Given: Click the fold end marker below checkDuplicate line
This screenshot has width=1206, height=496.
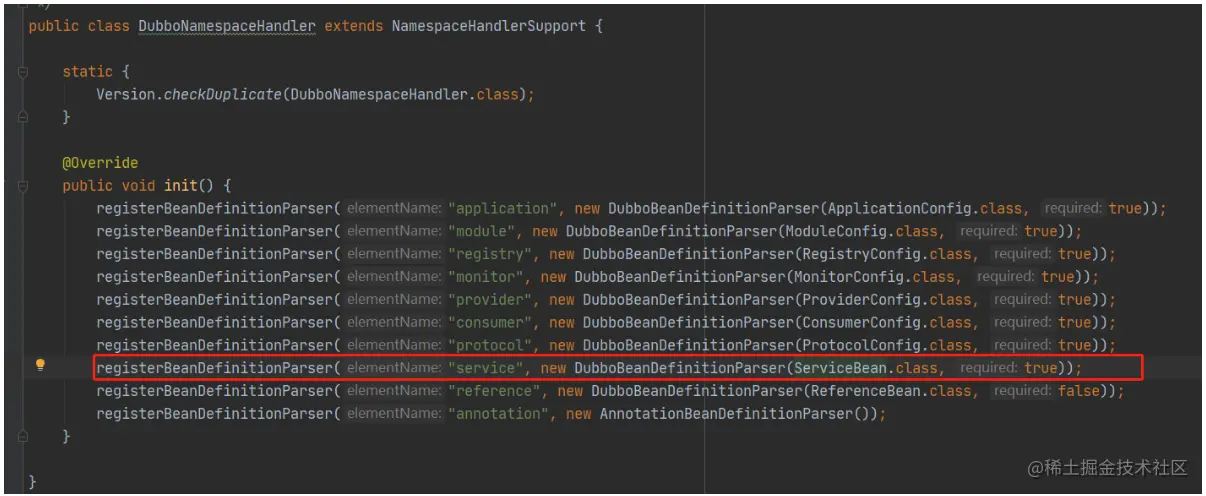Looking at the screenshot, I should click(22, 117).
